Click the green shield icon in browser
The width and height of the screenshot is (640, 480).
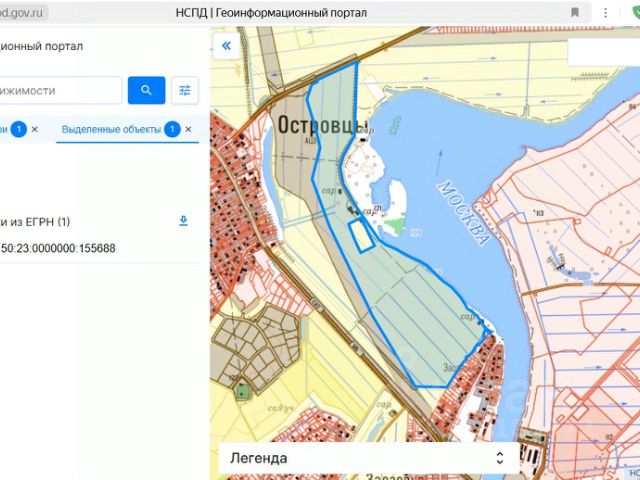(636, 13)
